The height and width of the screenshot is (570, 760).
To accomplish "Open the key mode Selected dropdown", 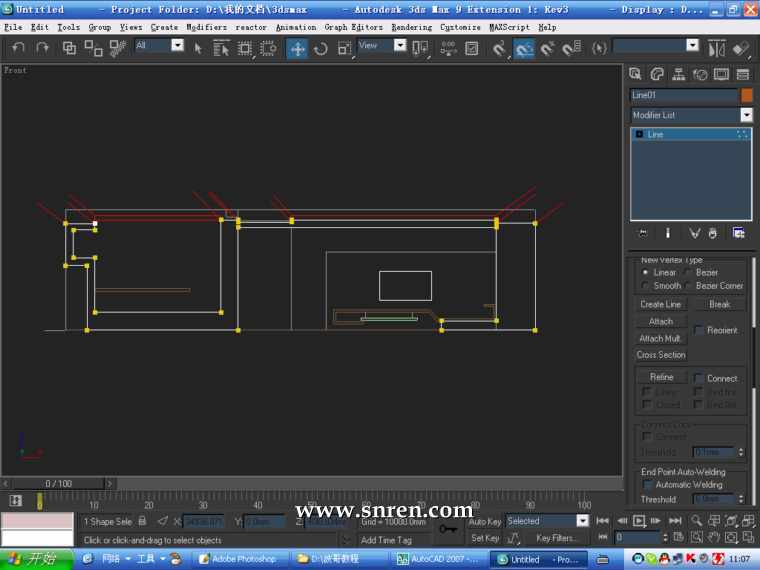I will [x=582, y=521].
